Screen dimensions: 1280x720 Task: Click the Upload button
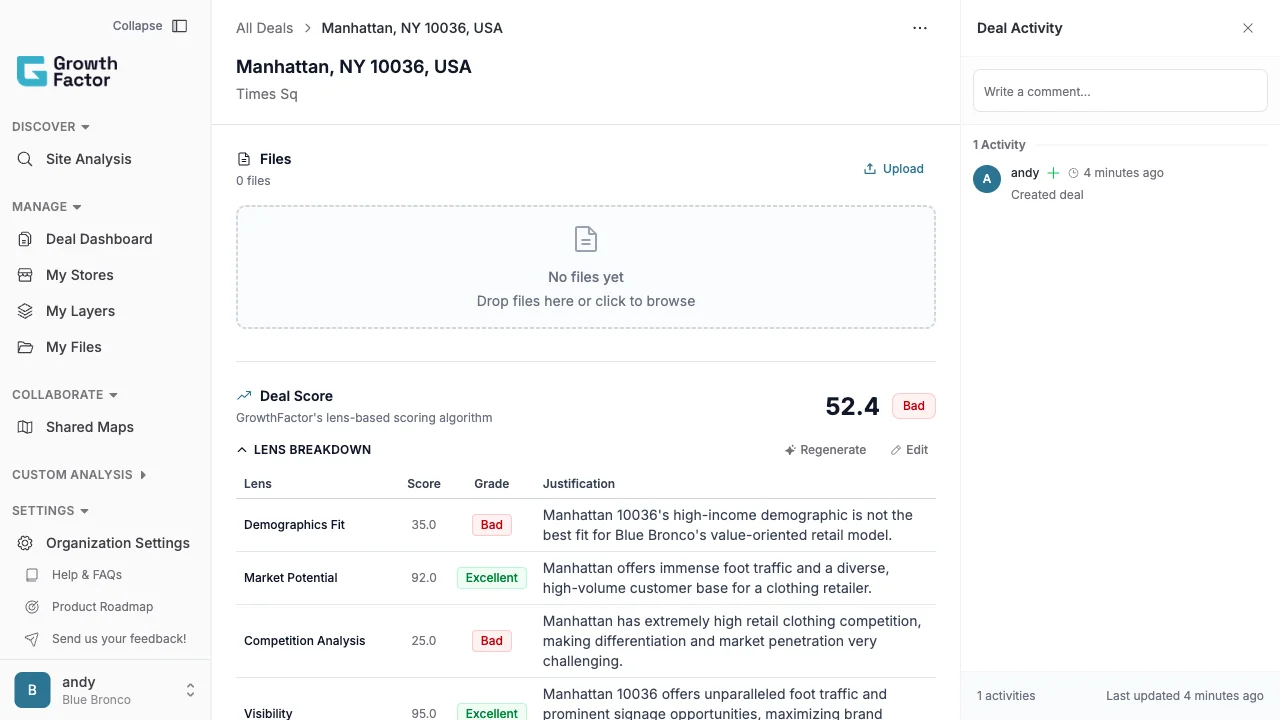pyautogui.click(x=893, y=168)
